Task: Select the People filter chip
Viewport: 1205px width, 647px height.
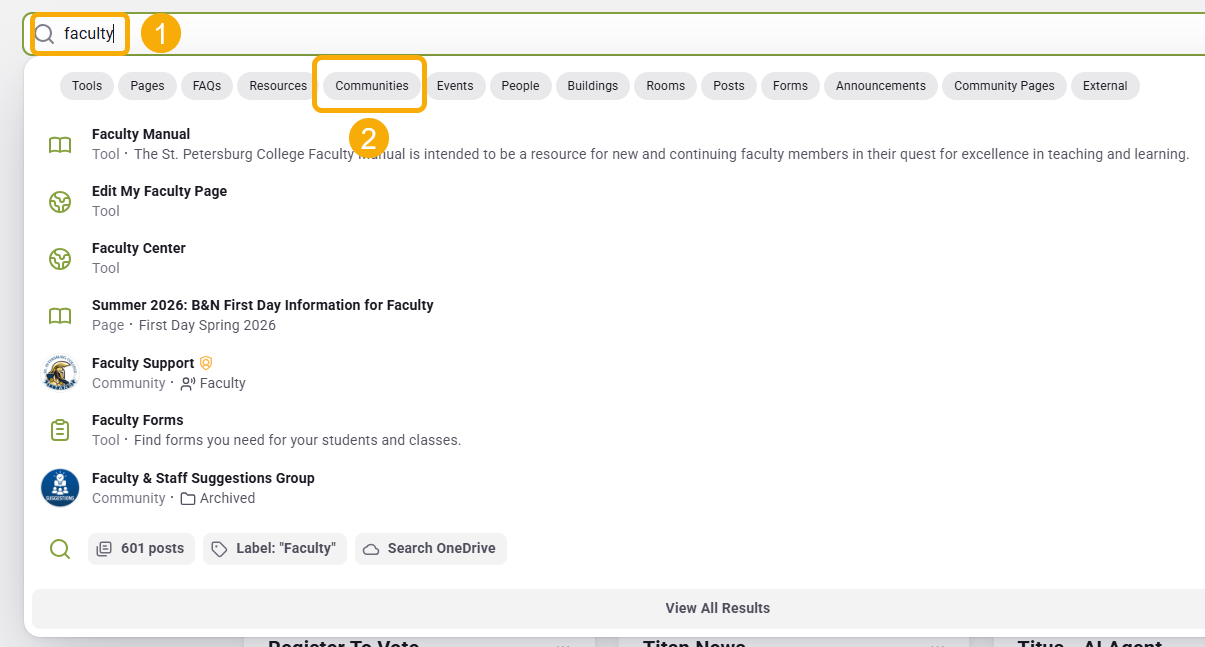Action: tap(520, 86)
